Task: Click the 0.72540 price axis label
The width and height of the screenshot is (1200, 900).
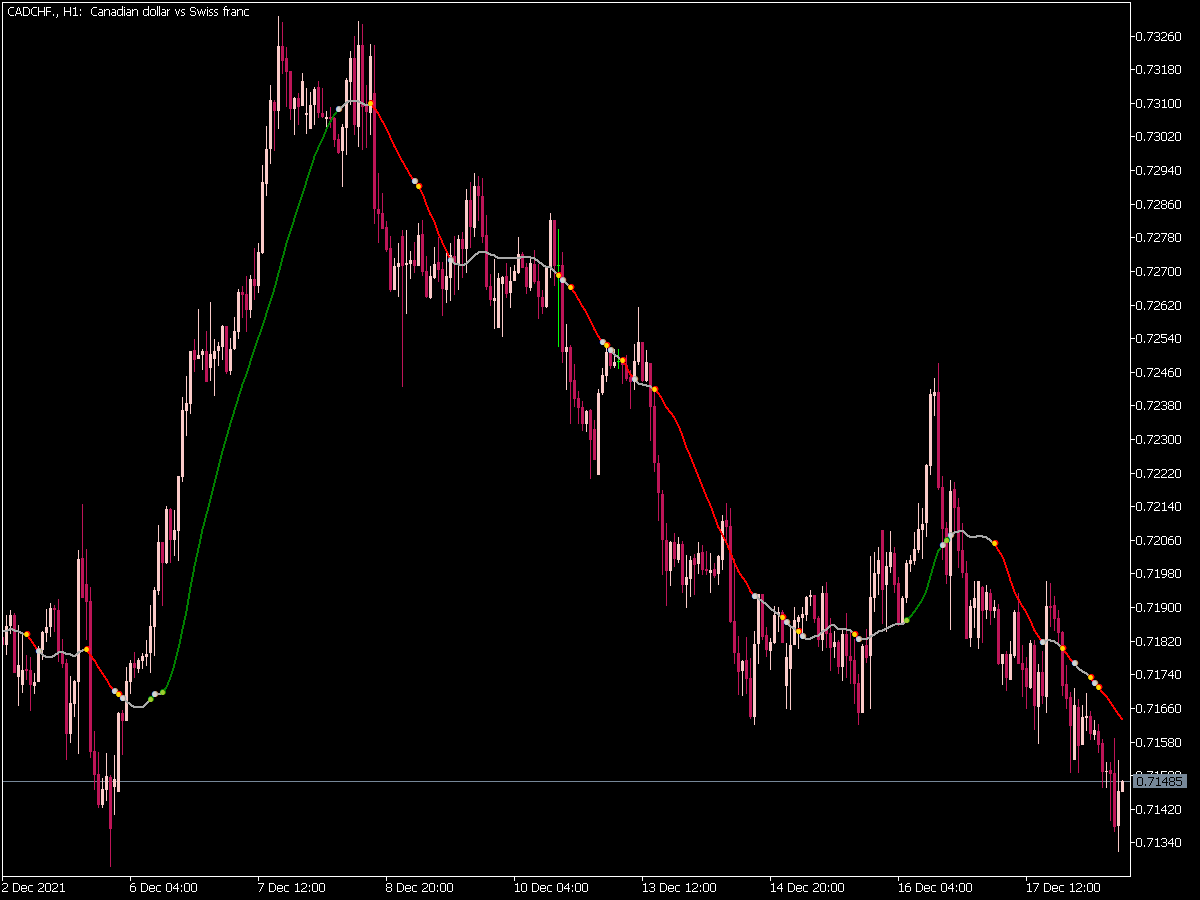Action: click(x=1158, y=339)
